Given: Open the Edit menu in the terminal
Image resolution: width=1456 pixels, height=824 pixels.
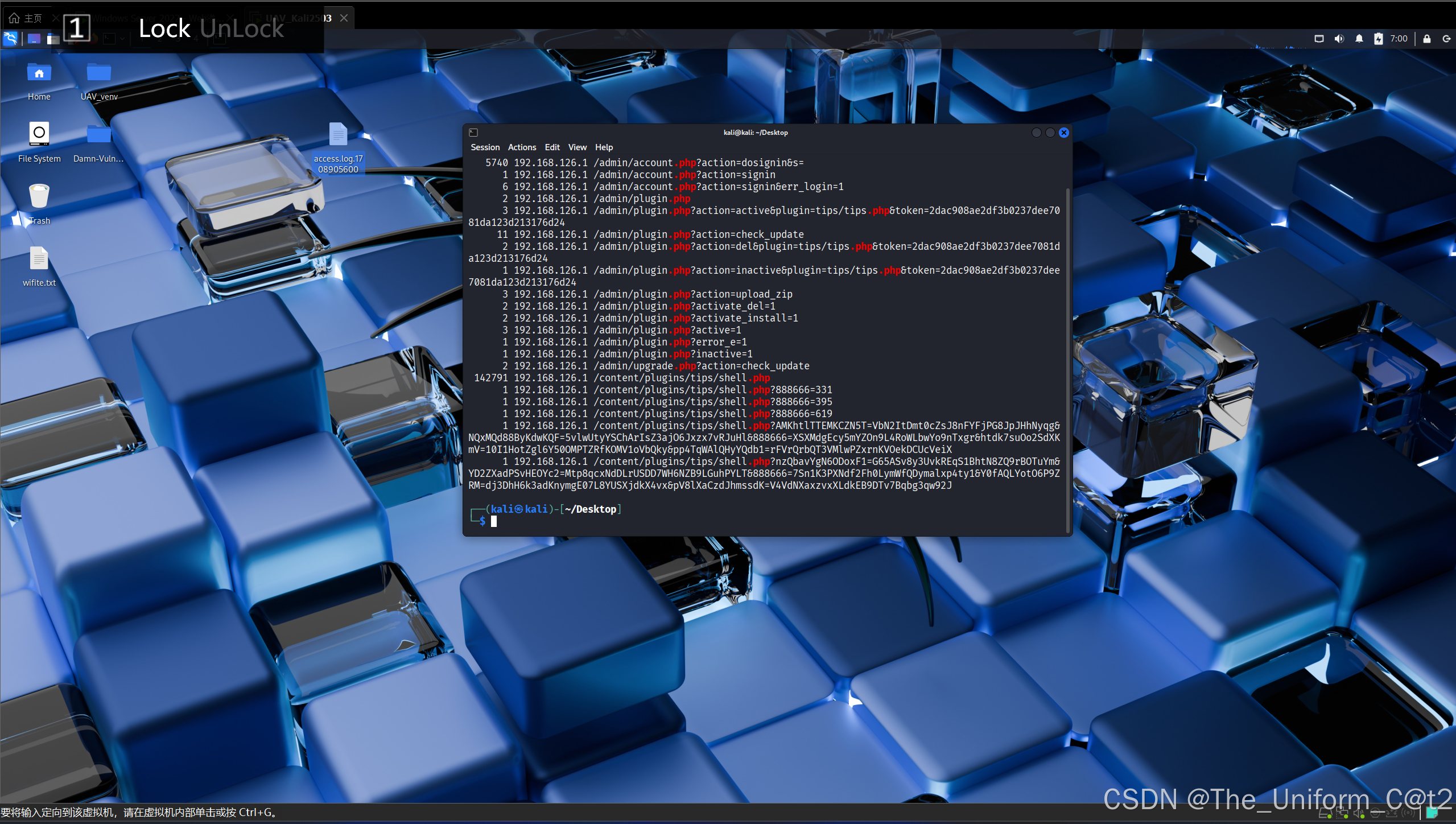Looking at the screenshot, I should [551, 147].
